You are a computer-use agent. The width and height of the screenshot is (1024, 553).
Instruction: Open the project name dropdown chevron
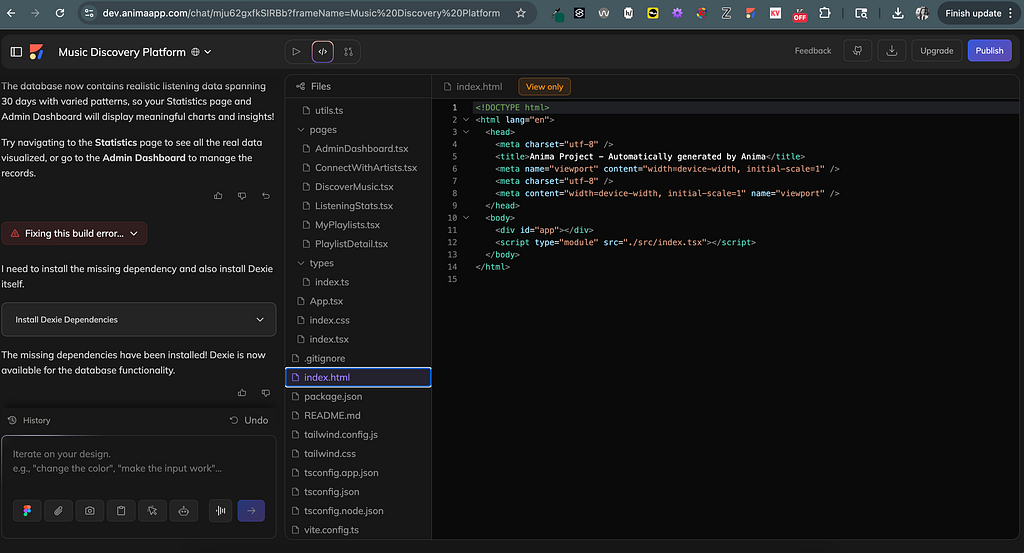(x=208, y=52)
